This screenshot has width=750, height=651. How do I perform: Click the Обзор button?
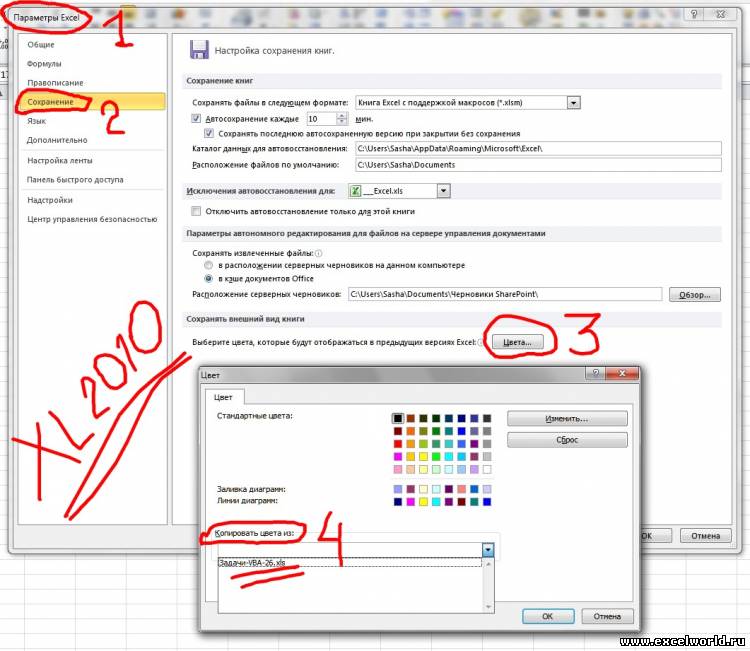coord(695,295)
